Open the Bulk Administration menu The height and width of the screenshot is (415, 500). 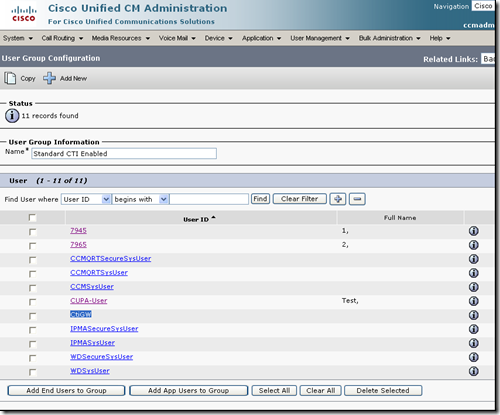click(x=389, y=38)
